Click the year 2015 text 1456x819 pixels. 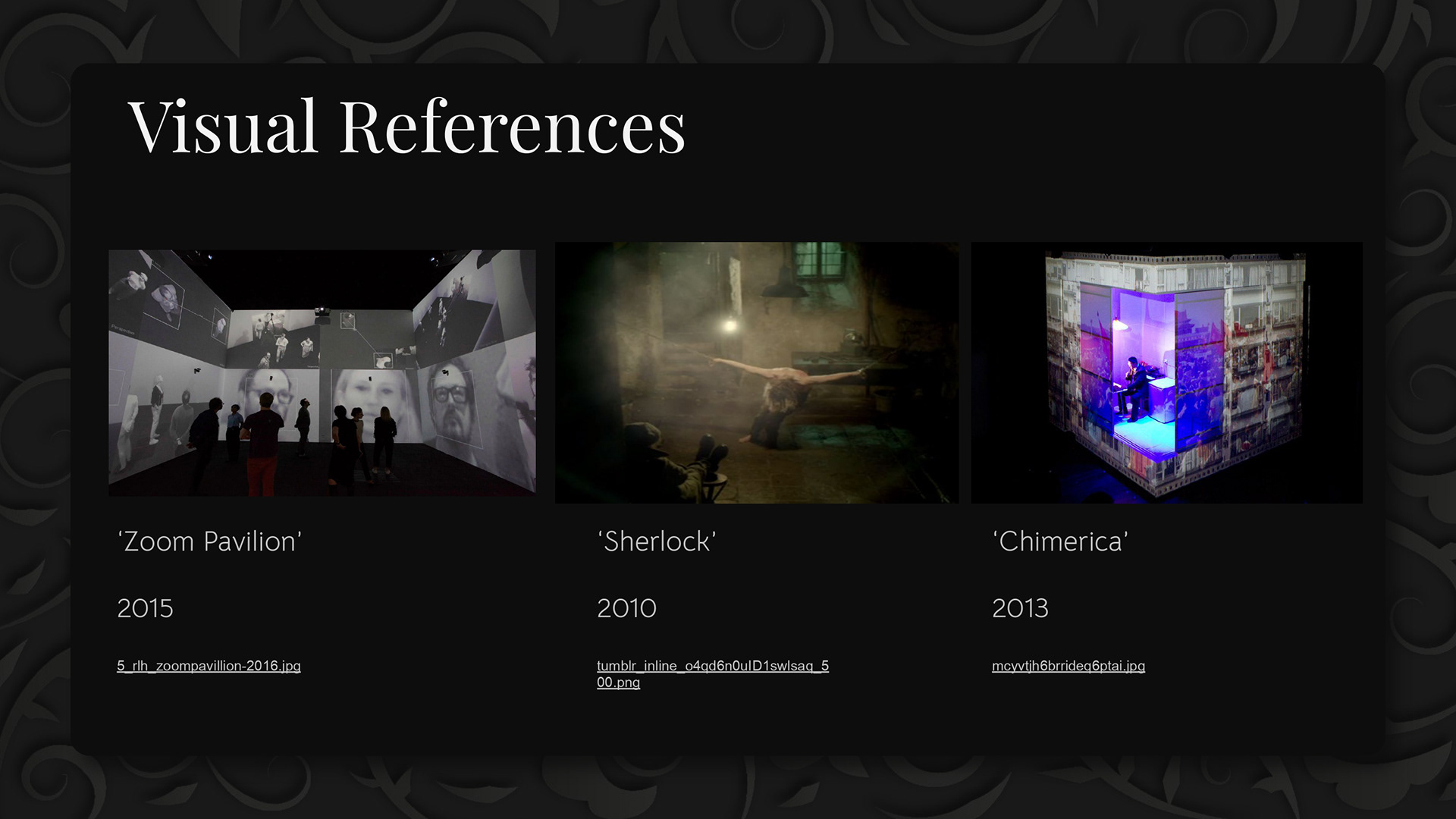145,608
